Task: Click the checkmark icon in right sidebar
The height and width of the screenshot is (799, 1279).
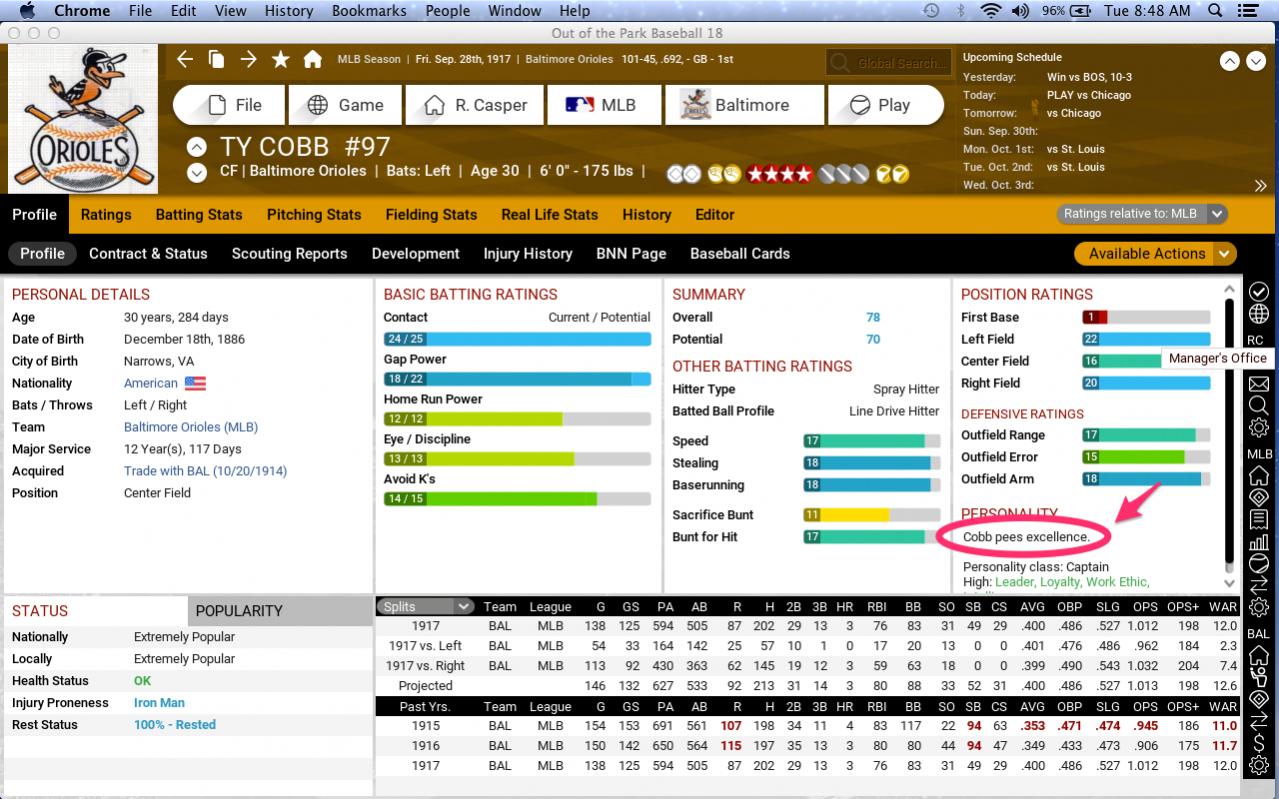Action: [x=1259, y=291]
